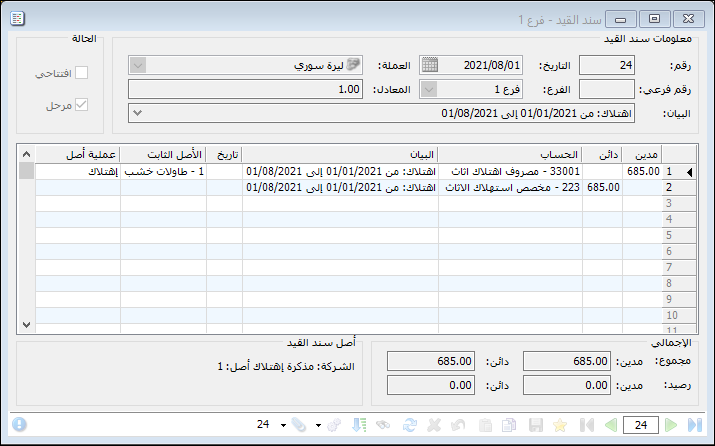Click the رصيد مدين field showing 0.00
Viewport: 715px width, 446px height.
point(566,385)
